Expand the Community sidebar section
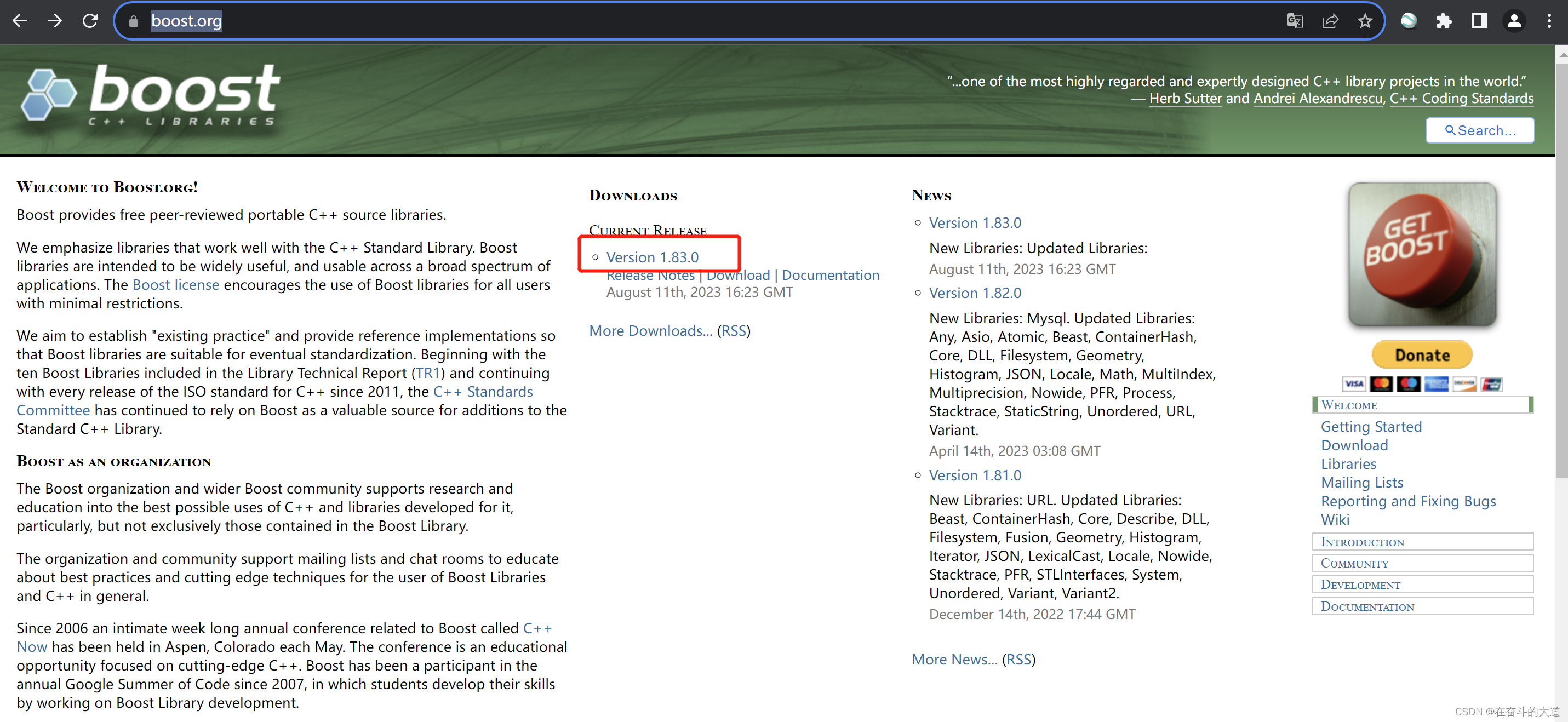The height and width of the screenshot is (722, 1568). click(x=1354, y=563)
